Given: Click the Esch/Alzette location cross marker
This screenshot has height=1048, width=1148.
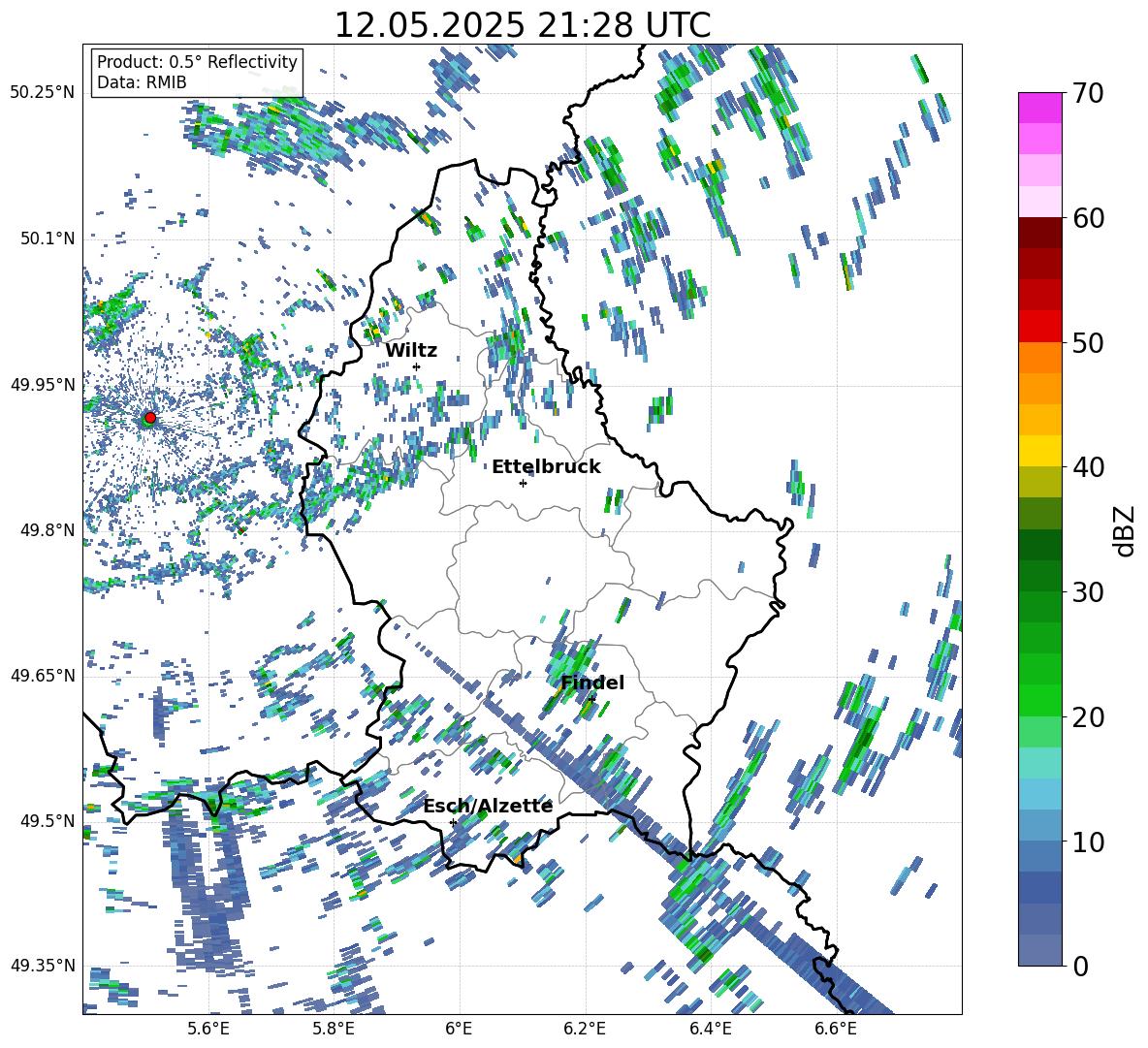Looking at the screenshot, I should pyautogui.click(x=453, y=822).
